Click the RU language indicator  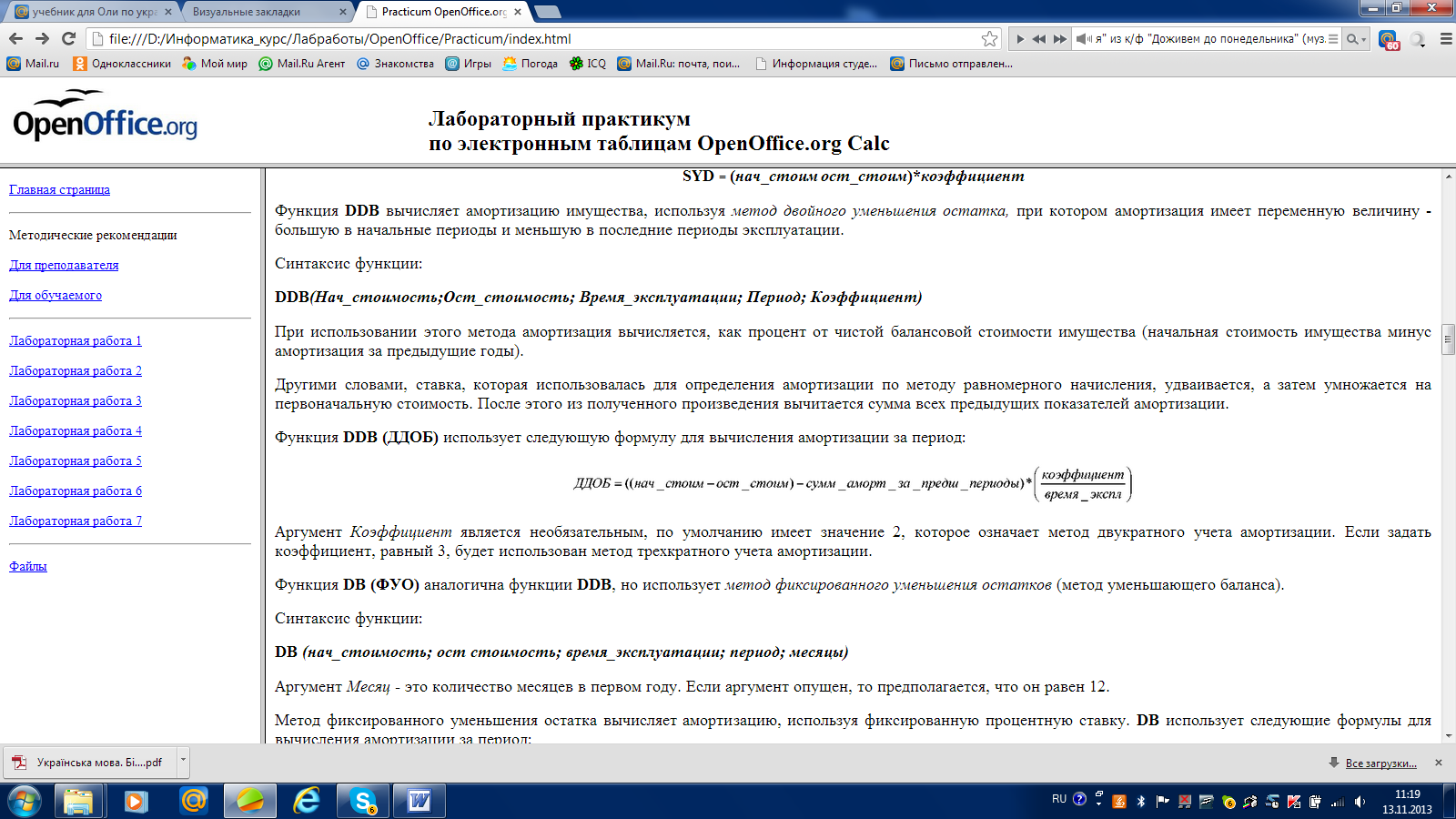tap(1059, 799)
